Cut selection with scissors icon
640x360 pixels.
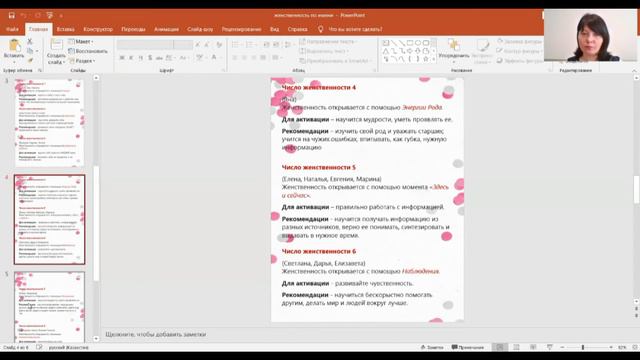click(30, 42)
